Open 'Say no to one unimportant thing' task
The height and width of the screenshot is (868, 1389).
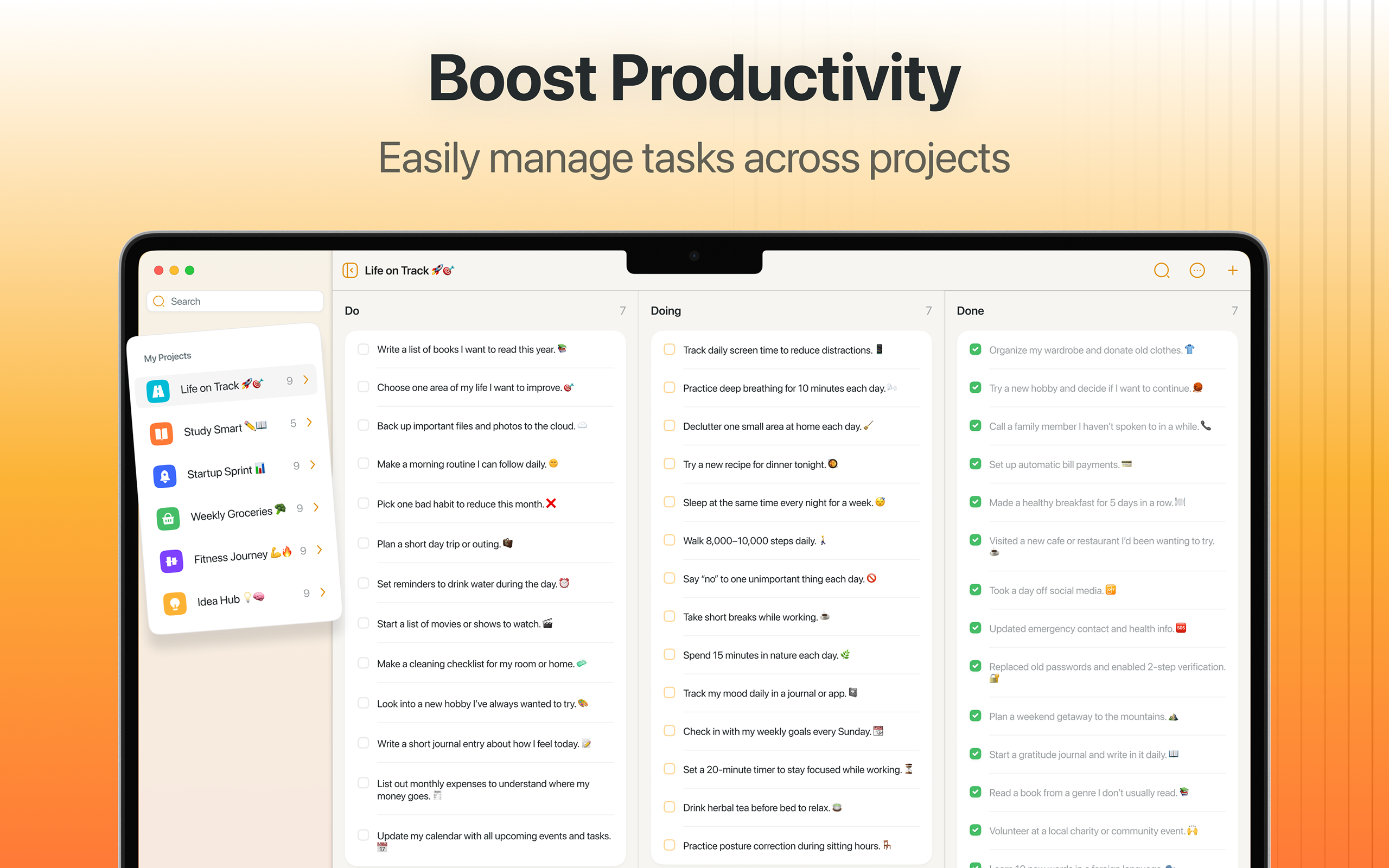pos(780,579)
